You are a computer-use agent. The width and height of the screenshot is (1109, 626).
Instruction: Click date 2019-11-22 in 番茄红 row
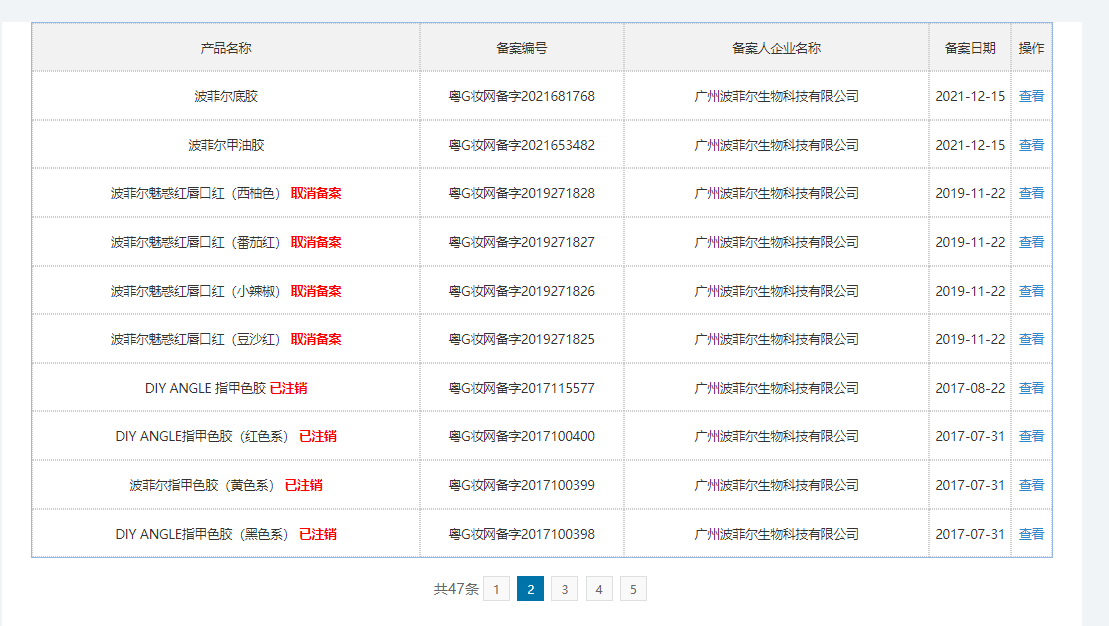pyautogui.click(x=970, y=242)
